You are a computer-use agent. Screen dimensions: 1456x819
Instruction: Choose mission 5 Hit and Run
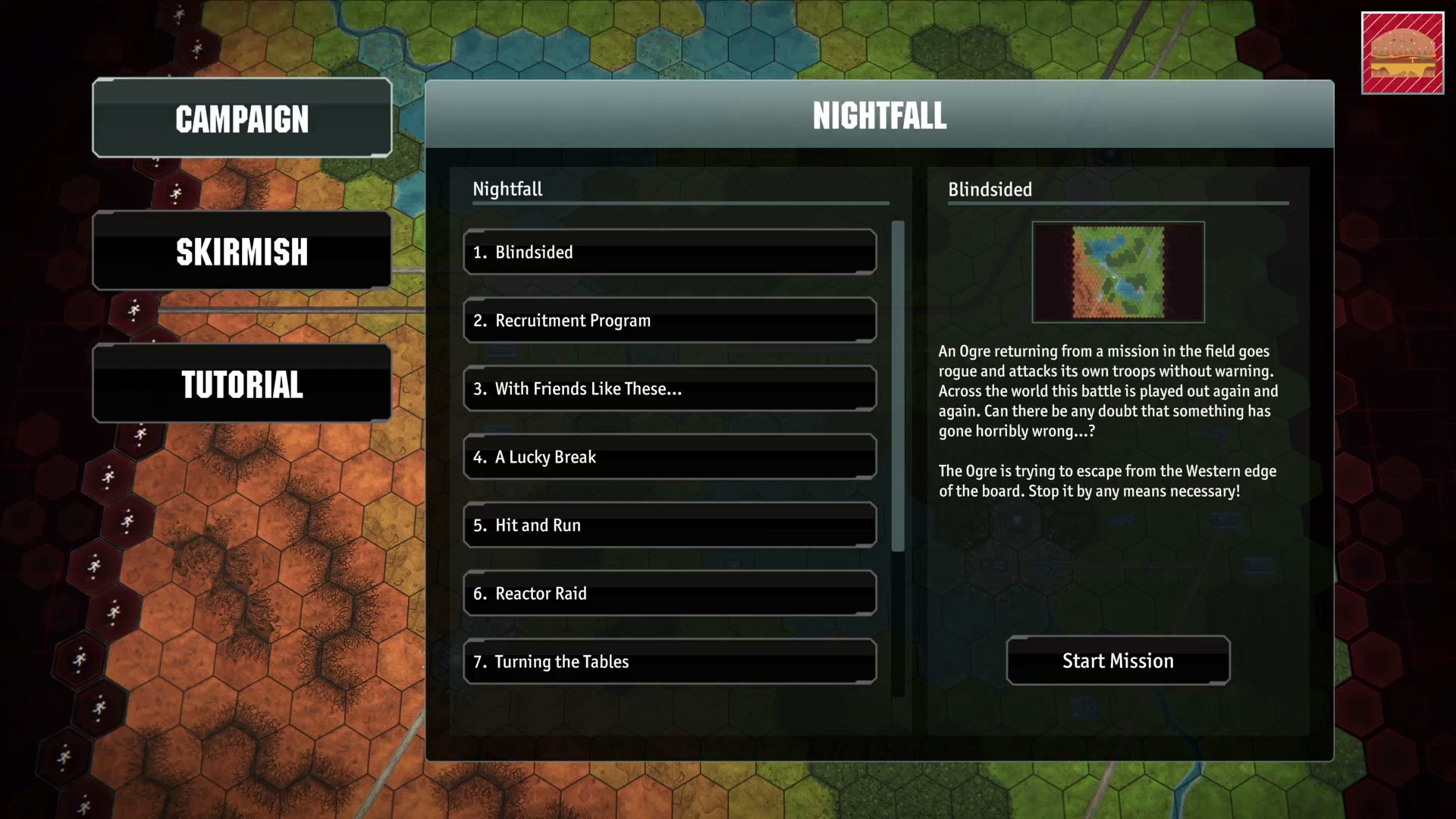pos(669,524)
